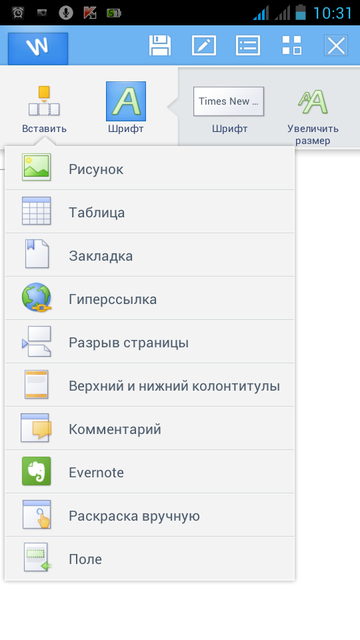This screenshot has width=360, height=640.
Task: Select the Поле menu entry
Action: click(x=150, y=558)
